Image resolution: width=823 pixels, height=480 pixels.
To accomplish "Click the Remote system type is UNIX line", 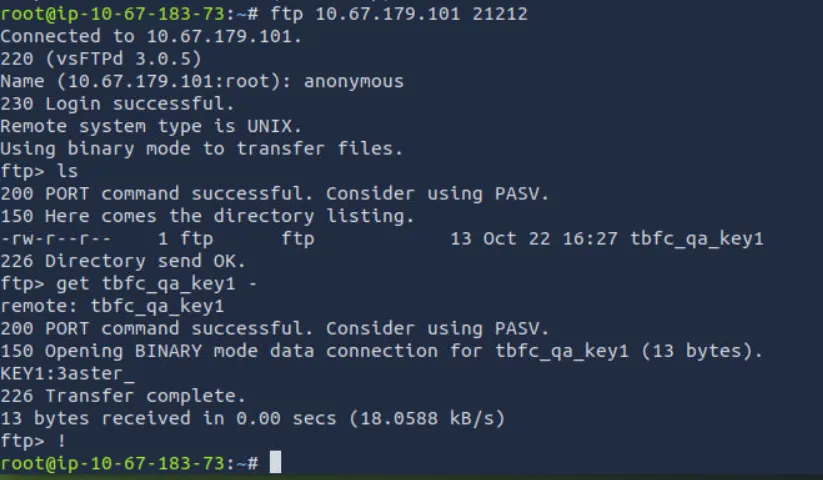I will [x=151, y=126].
